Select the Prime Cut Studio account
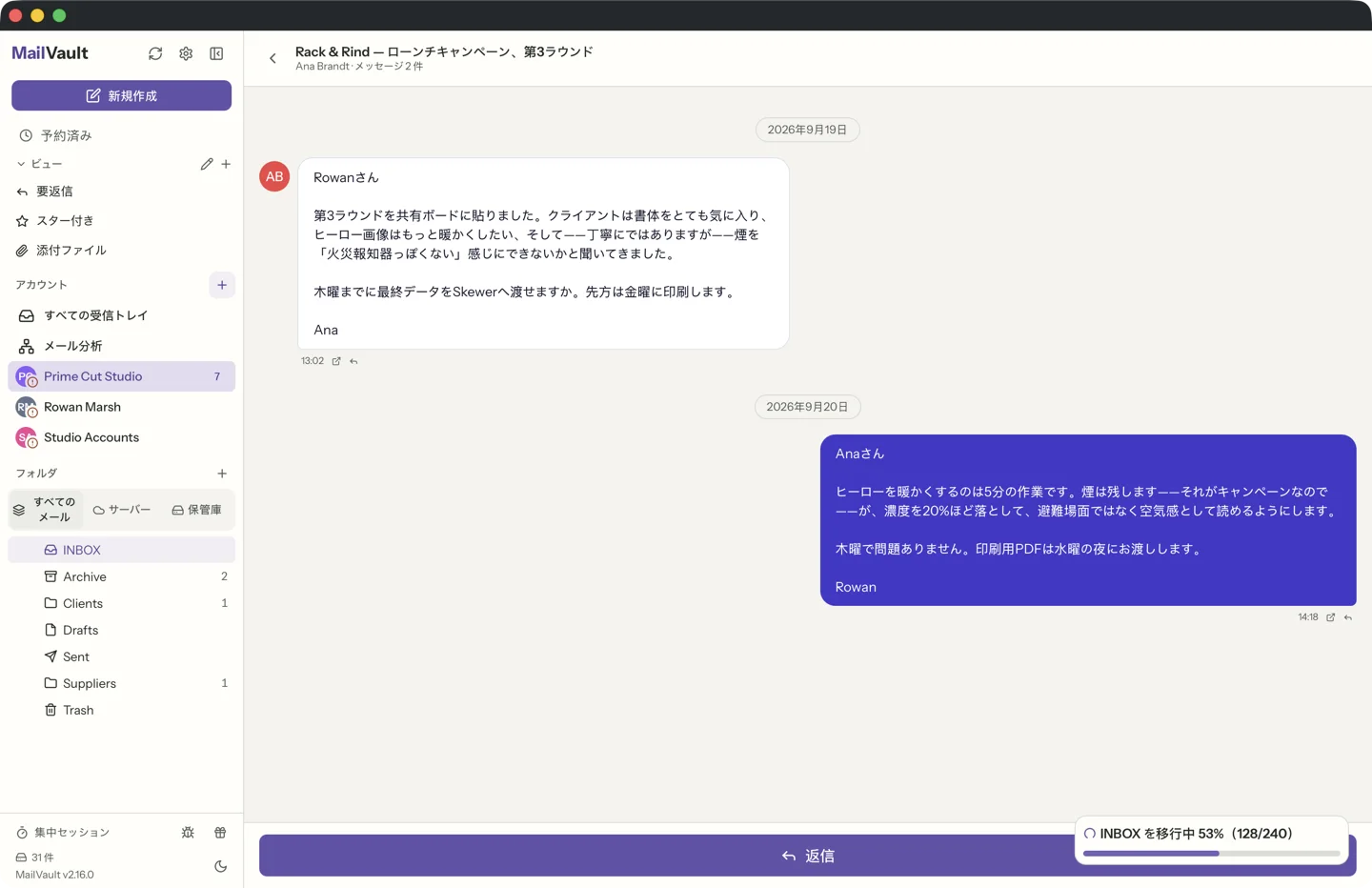The image size is (1372, 888). pos(121,376)
